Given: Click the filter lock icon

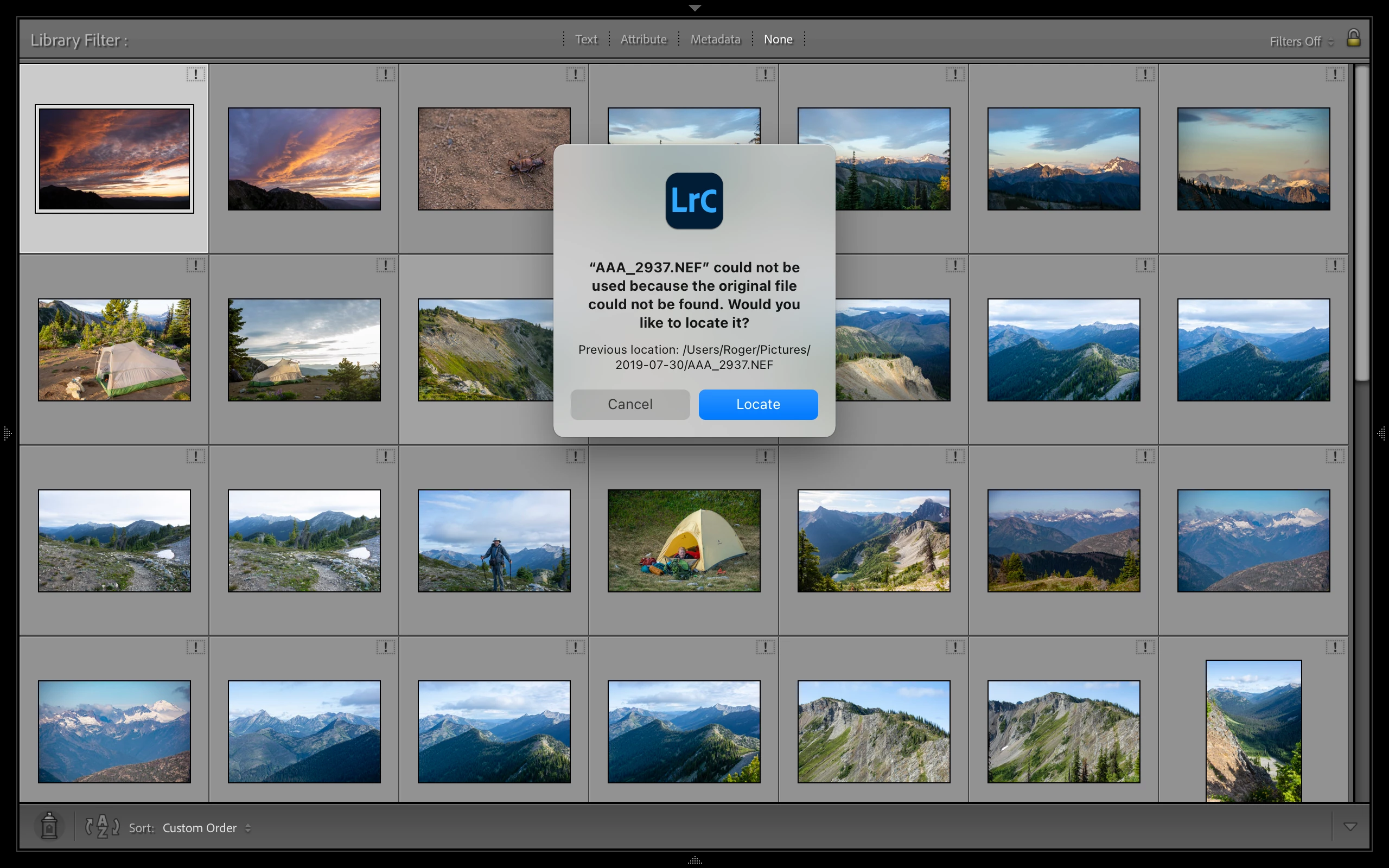Looking at the screenshot, I should (1353, 39).
